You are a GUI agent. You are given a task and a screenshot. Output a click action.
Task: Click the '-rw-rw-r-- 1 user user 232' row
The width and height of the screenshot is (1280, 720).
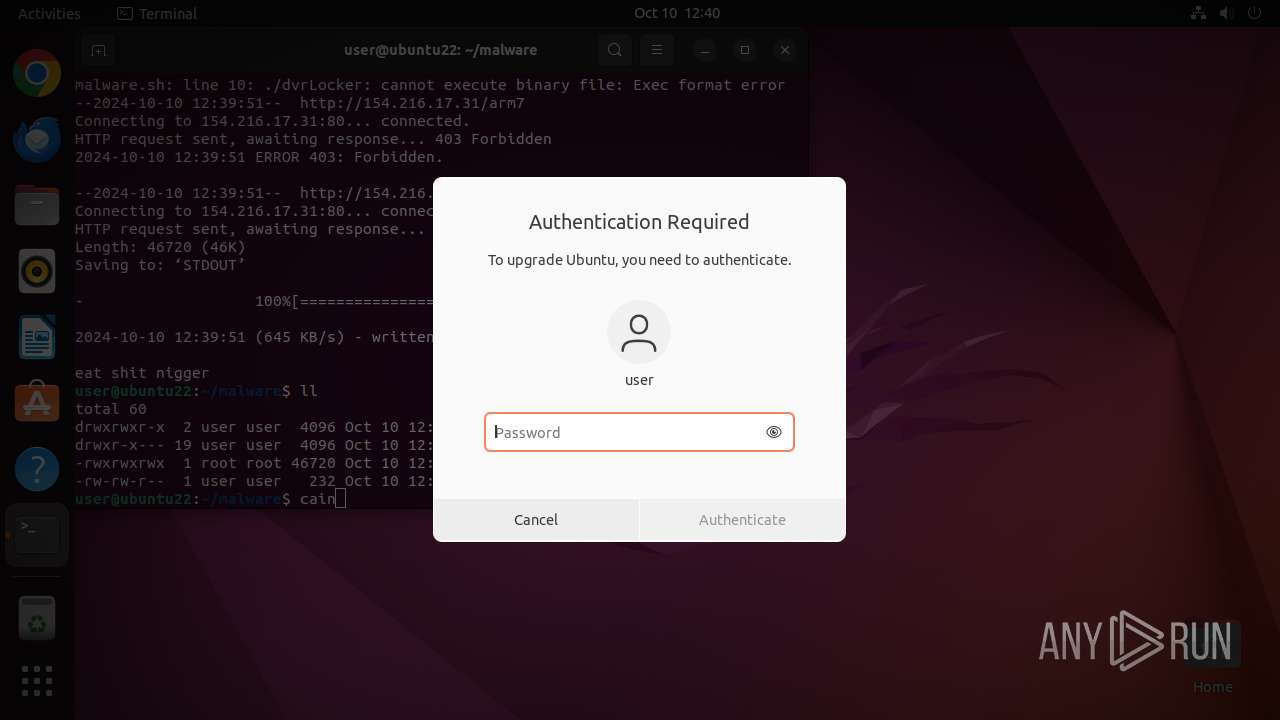254,481
